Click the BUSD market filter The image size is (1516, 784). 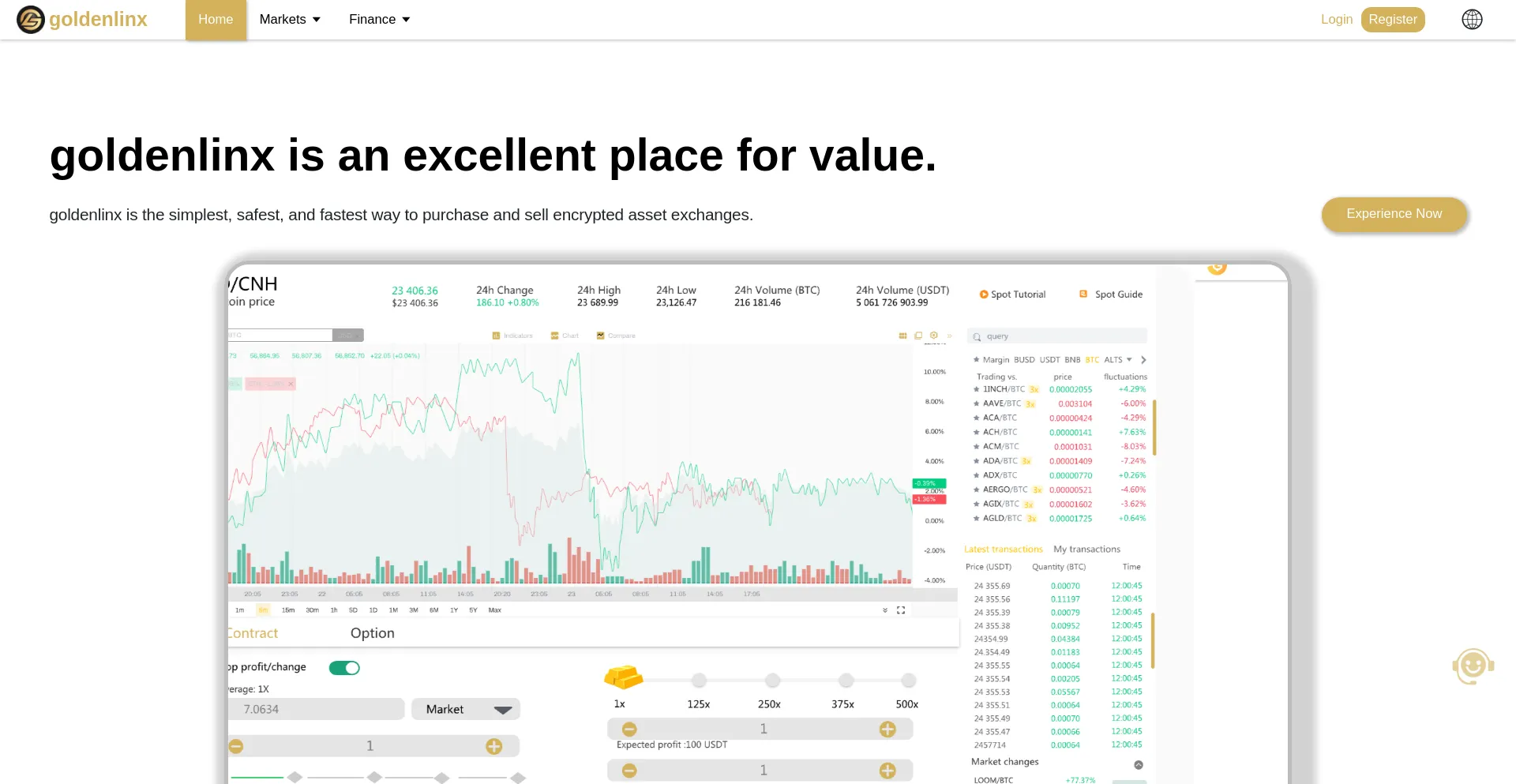pos(1024,360)
